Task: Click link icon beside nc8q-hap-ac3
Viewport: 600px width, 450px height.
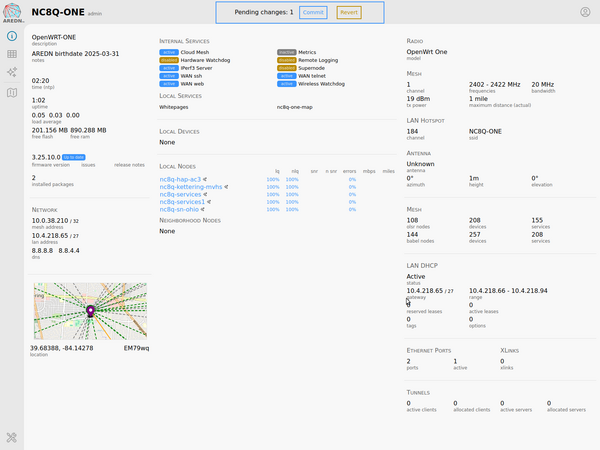Action: (x=206, y=179)
